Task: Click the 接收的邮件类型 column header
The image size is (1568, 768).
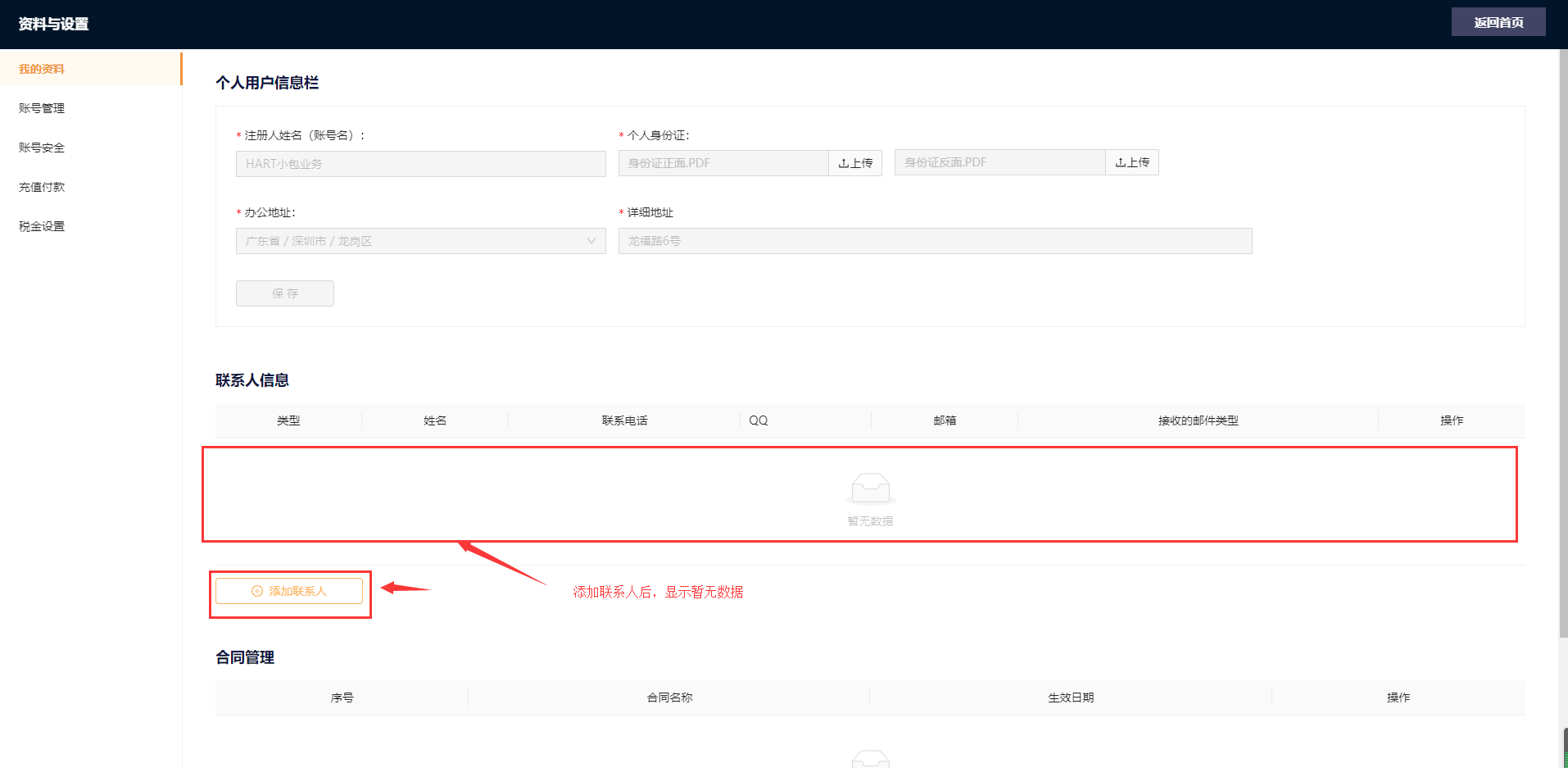Action: pyautogui.click(x=1198, y=420)
